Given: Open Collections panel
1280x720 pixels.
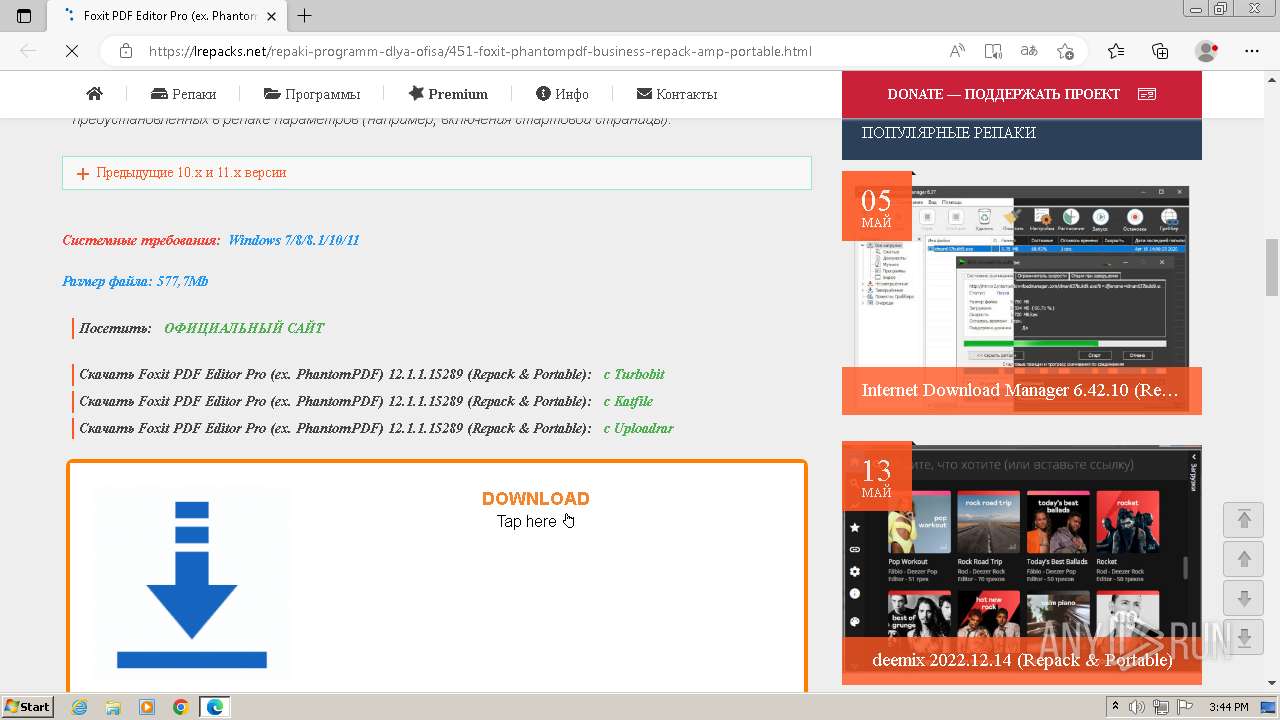Looking at the screenshot, I should click(1160, 51).
